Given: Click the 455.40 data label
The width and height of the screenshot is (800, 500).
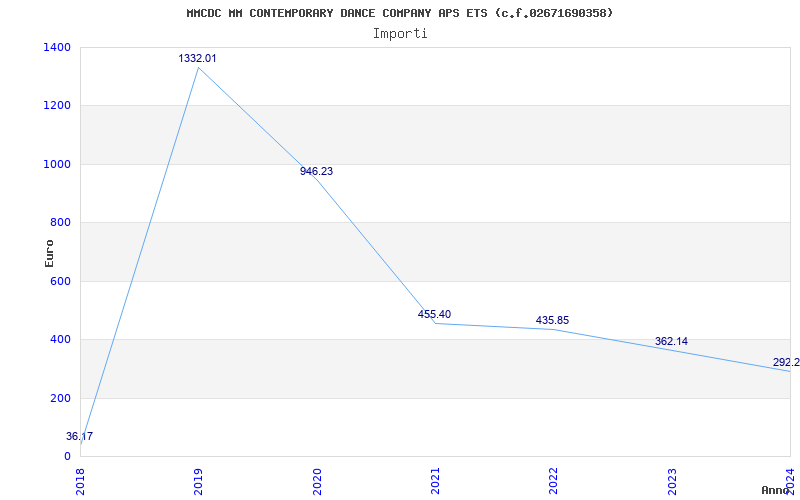Looking at the screenshot, I should (x=434, y=314).
